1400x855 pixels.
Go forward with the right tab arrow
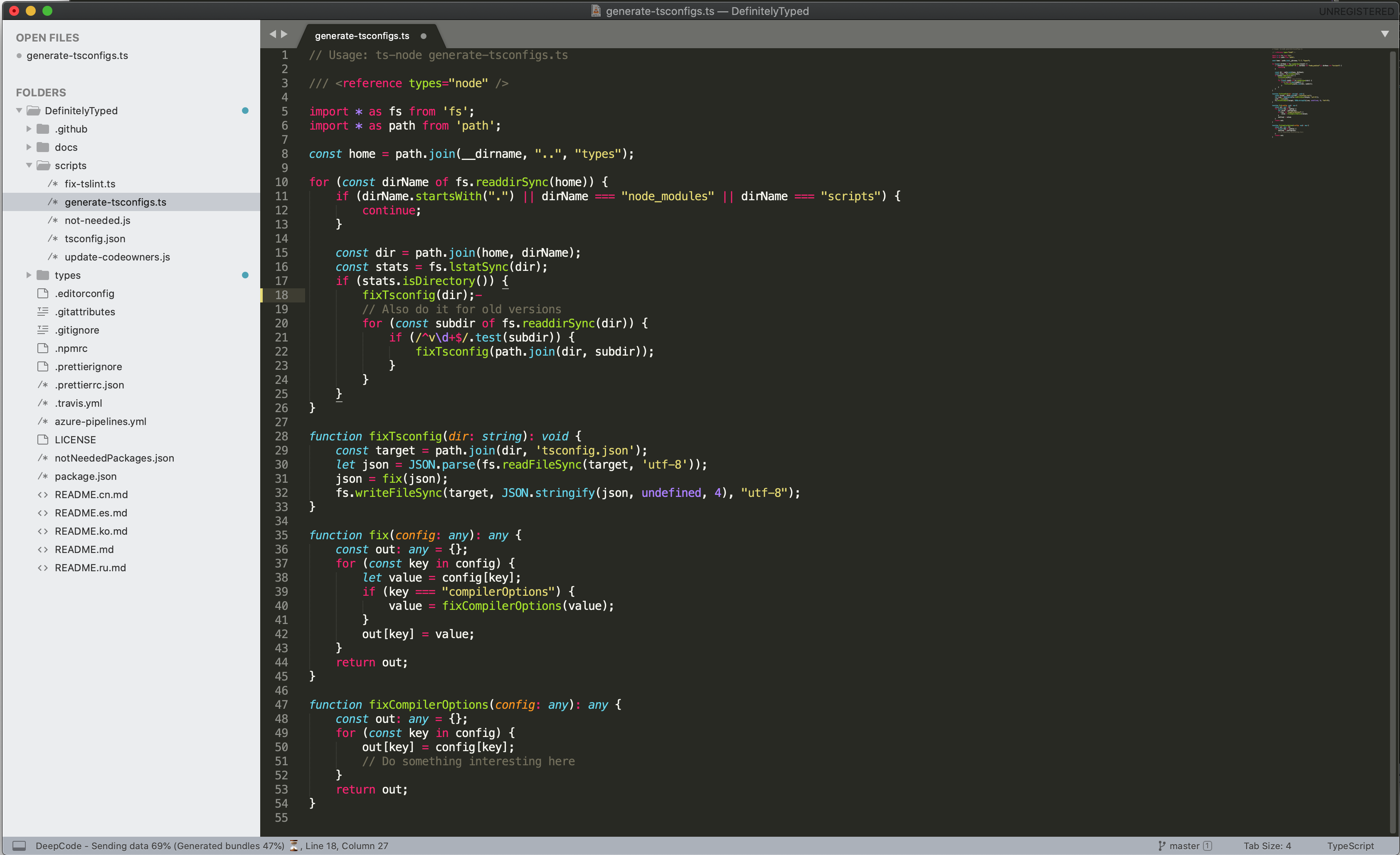coord(285,34)
